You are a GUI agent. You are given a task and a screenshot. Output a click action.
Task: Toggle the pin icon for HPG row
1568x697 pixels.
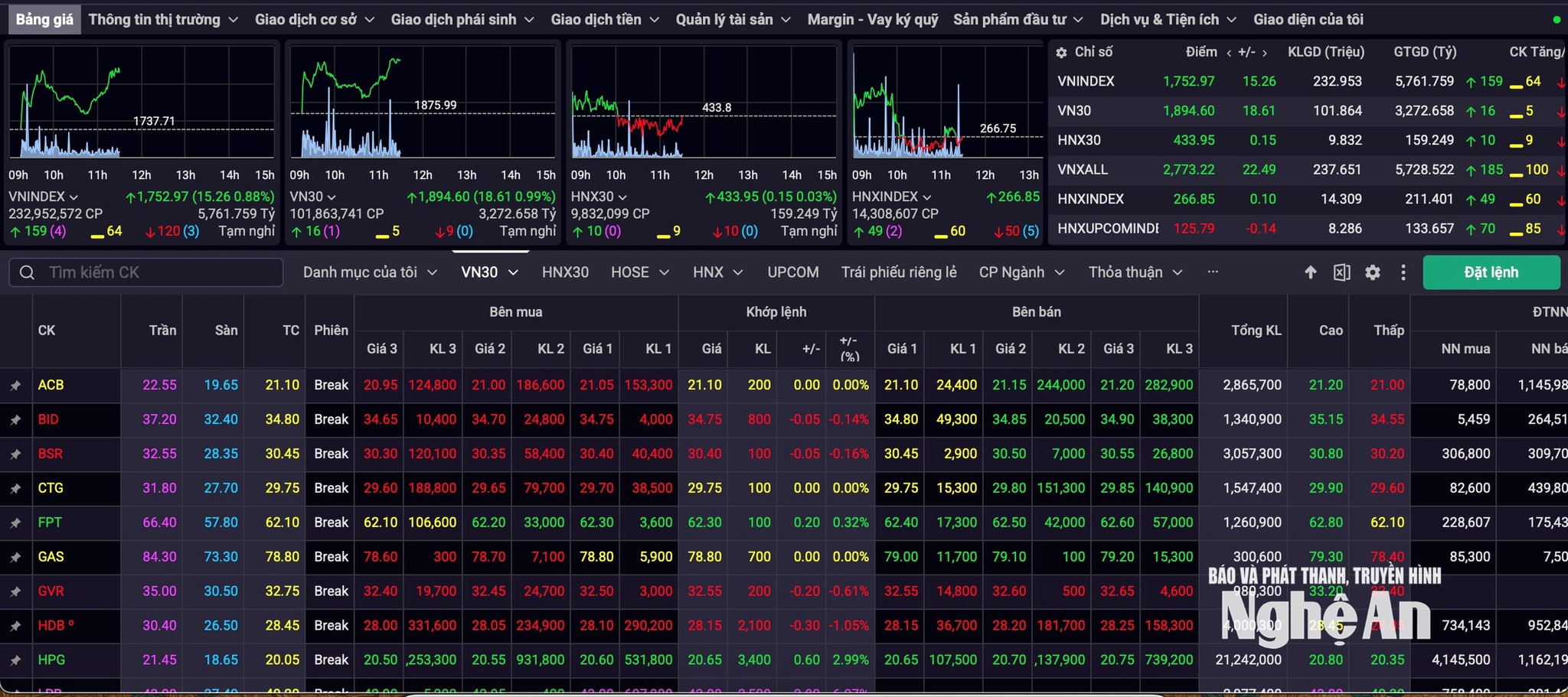click(15, 660)
